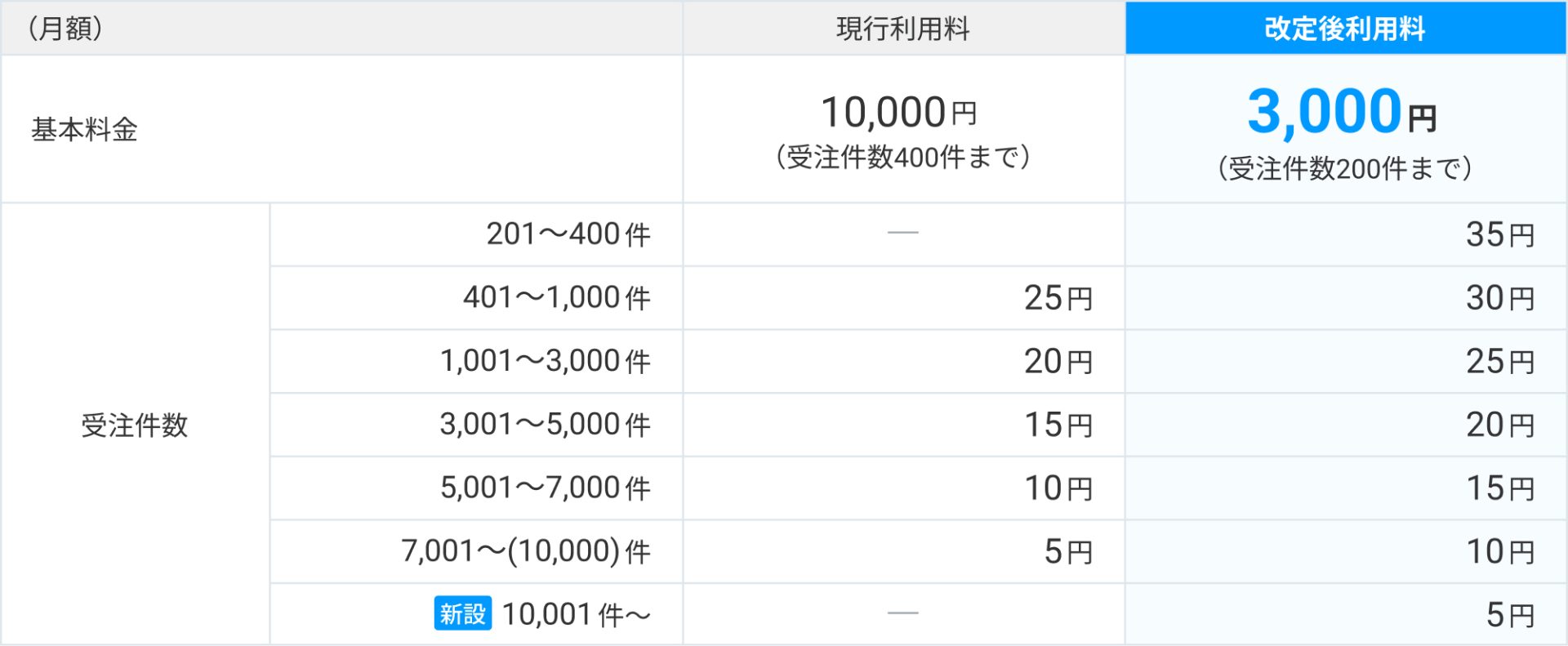Select the 改定後利用料 column header
The image size is (1568, 646).
pyautogui.click(x=1345, y=29)
